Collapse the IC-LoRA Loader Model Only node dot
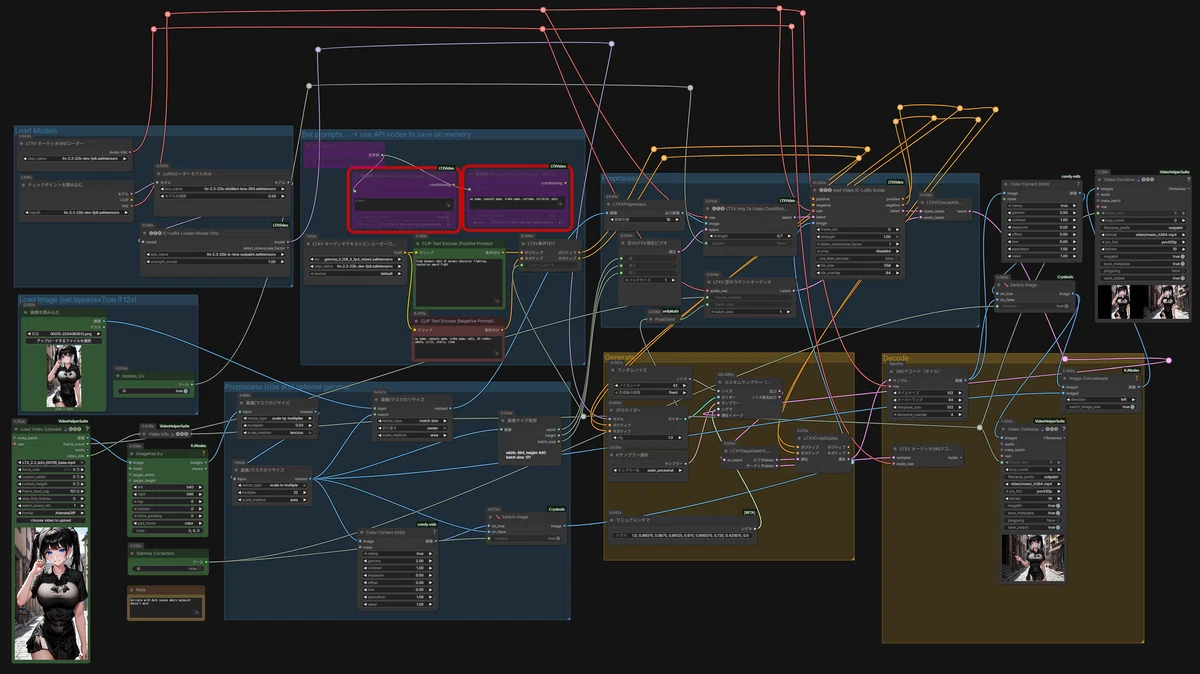This screenshot has height=674, width=1200. click(x=147, y=231)
